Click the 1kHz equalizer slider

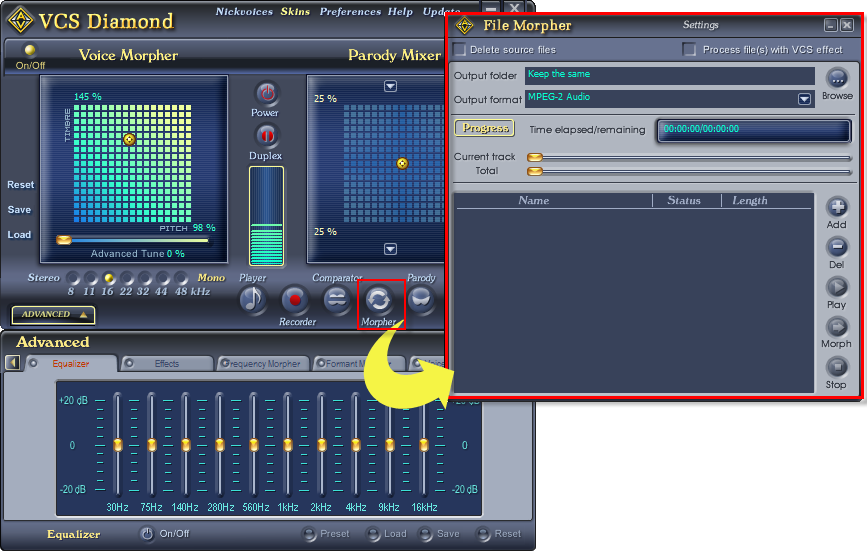click(288, 444)
